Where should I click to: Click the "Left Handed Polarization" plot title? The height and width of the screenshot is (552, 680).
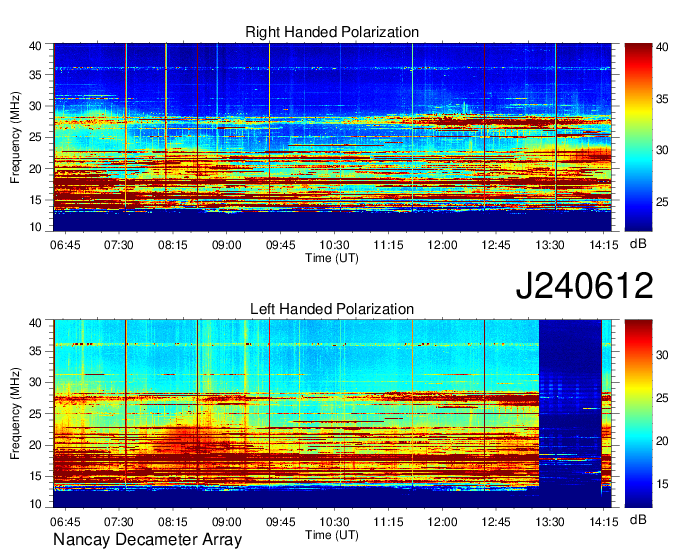pyautogui.click(x=332, y=309)
